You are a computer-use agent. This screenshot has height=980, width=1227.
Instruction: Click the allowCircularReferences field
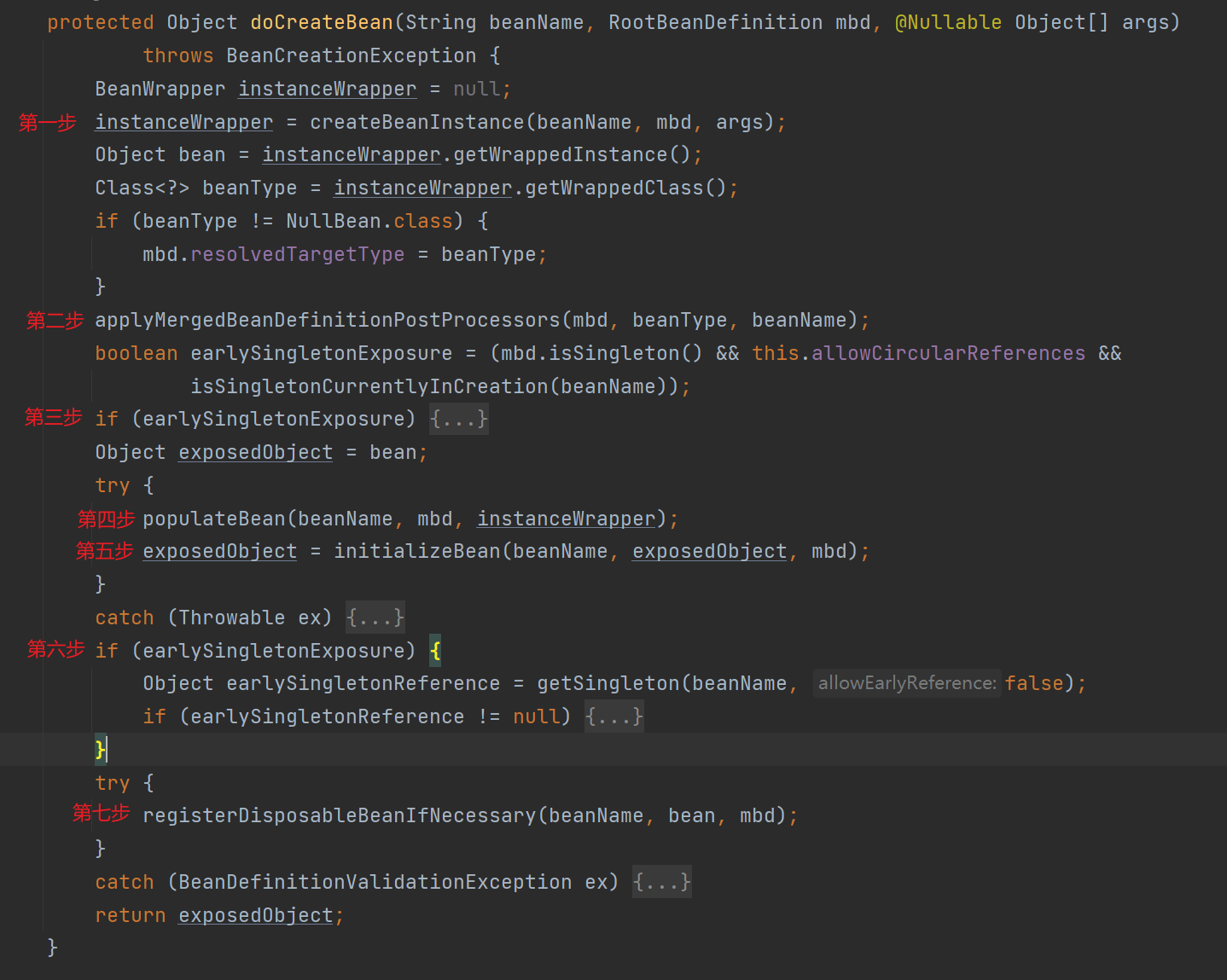pos(948,354)
